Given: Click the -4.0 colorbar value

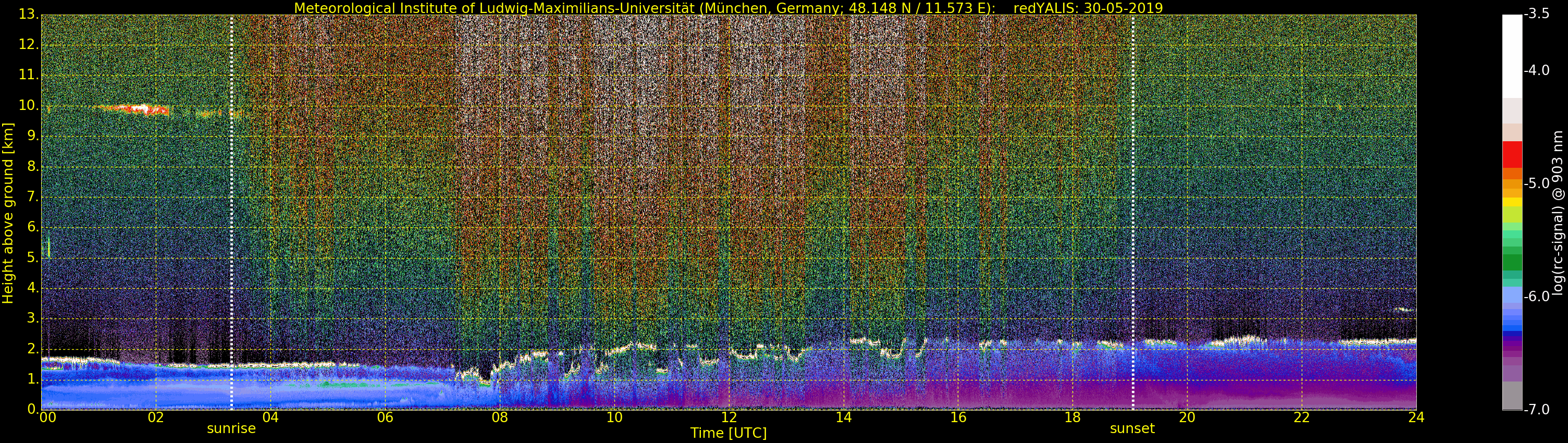Looking at the screenshot, I should click(1537, 70).
